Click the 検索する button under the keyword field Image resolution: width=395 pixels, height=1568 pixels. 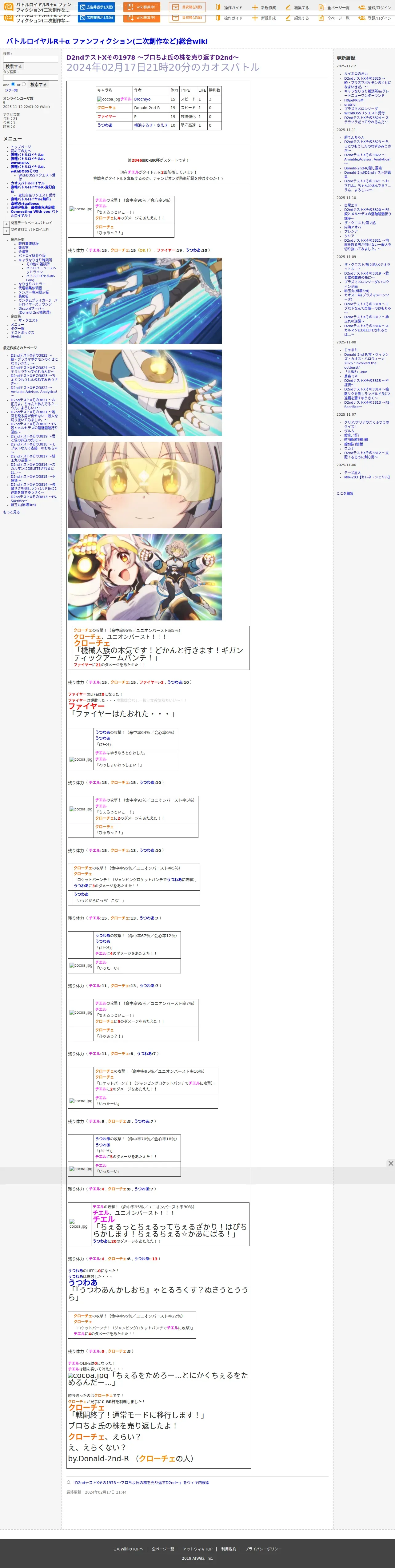point(14,66)
